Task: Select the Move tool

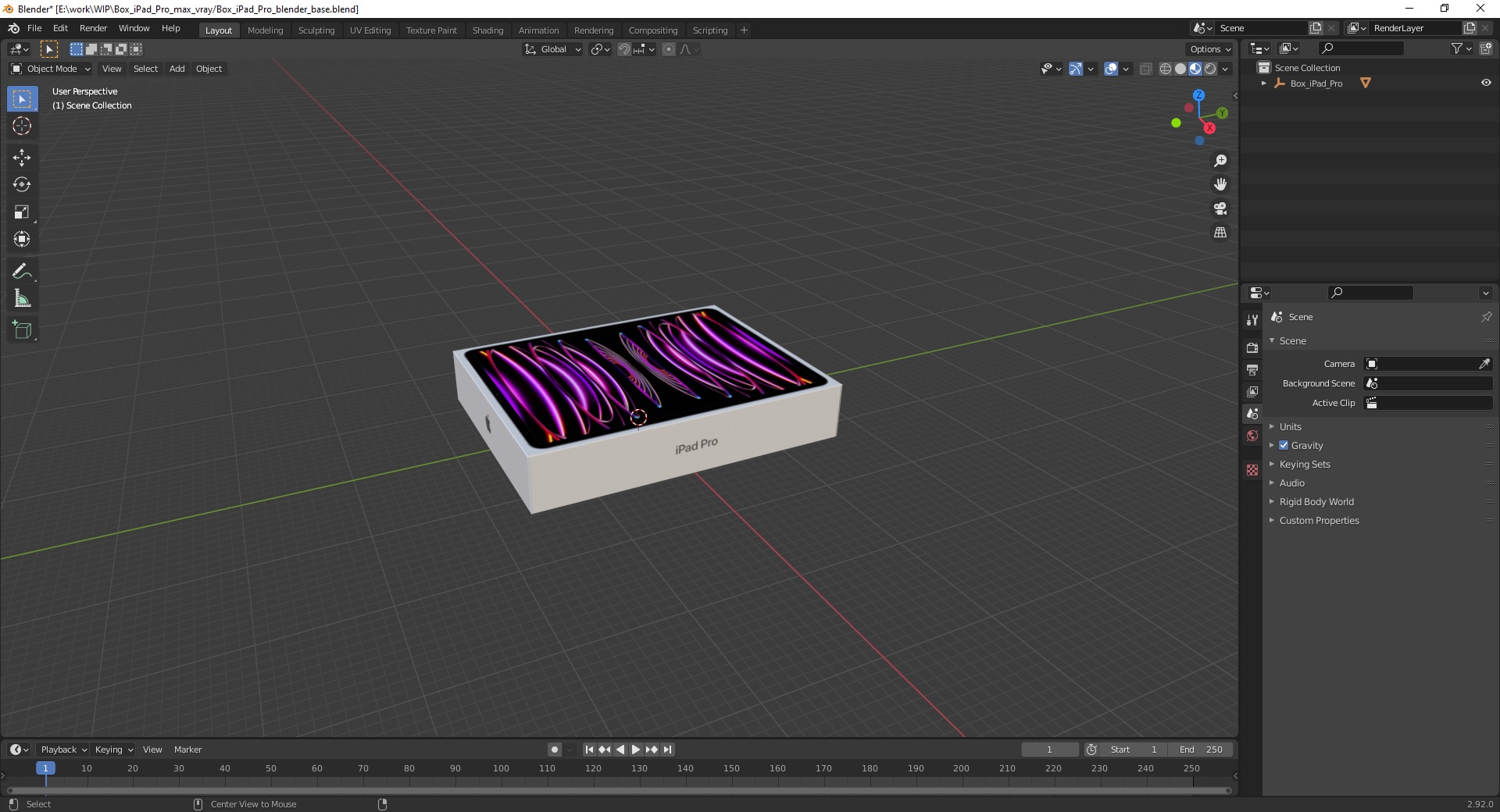Action: [x=22, y=158]
